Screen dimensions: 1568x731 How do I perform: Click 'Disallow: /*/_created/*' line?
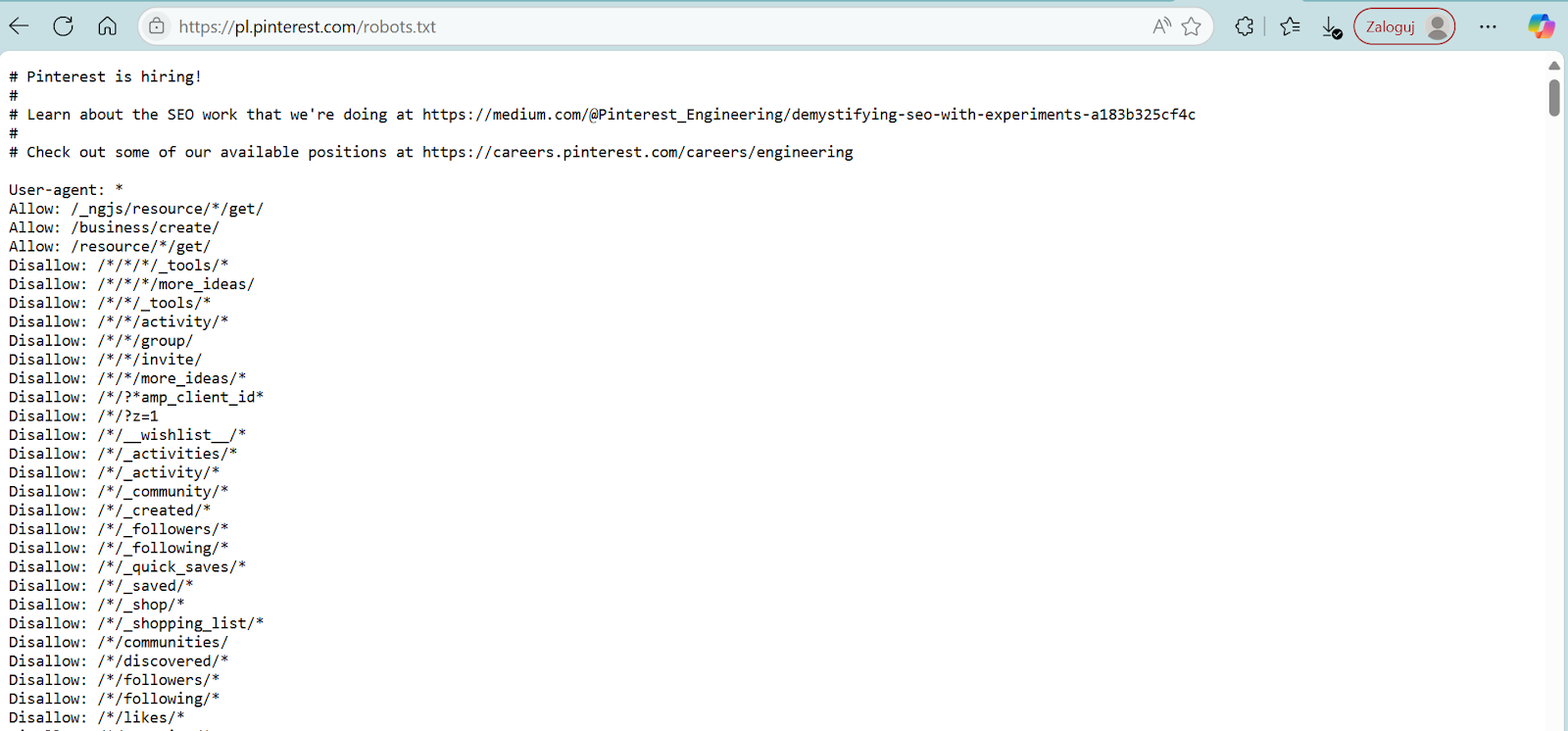pyautogui.click(x=110, y=511)
